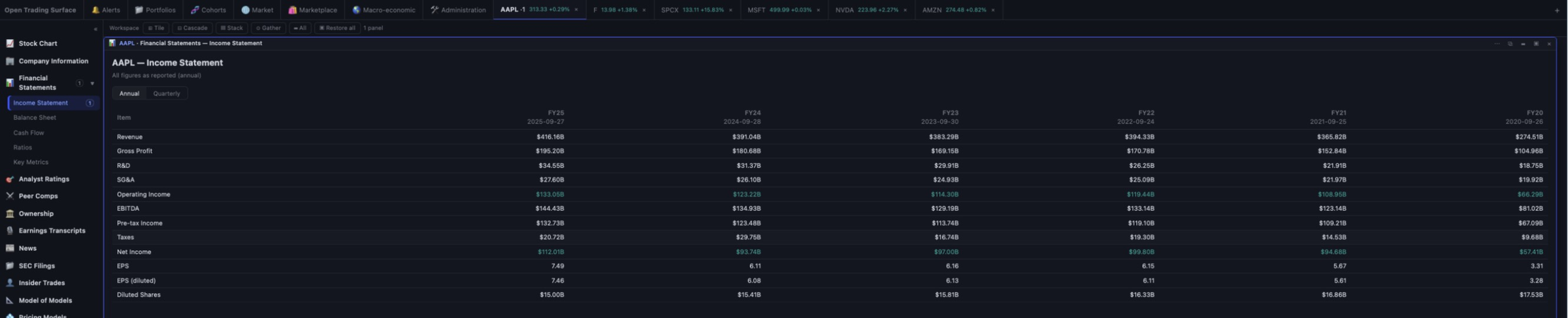Click the AAPL link in panel header

click(127, 43)
